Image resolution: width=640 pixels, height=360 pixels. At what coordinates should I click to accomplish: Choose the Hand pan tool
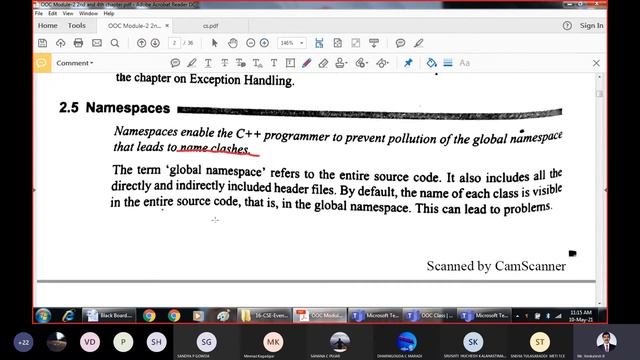point(233,43)
